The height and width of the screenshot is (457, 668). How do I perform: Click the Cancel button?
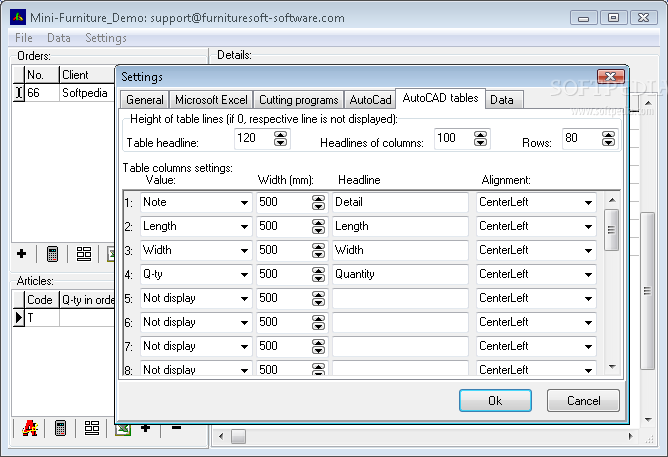583,400
